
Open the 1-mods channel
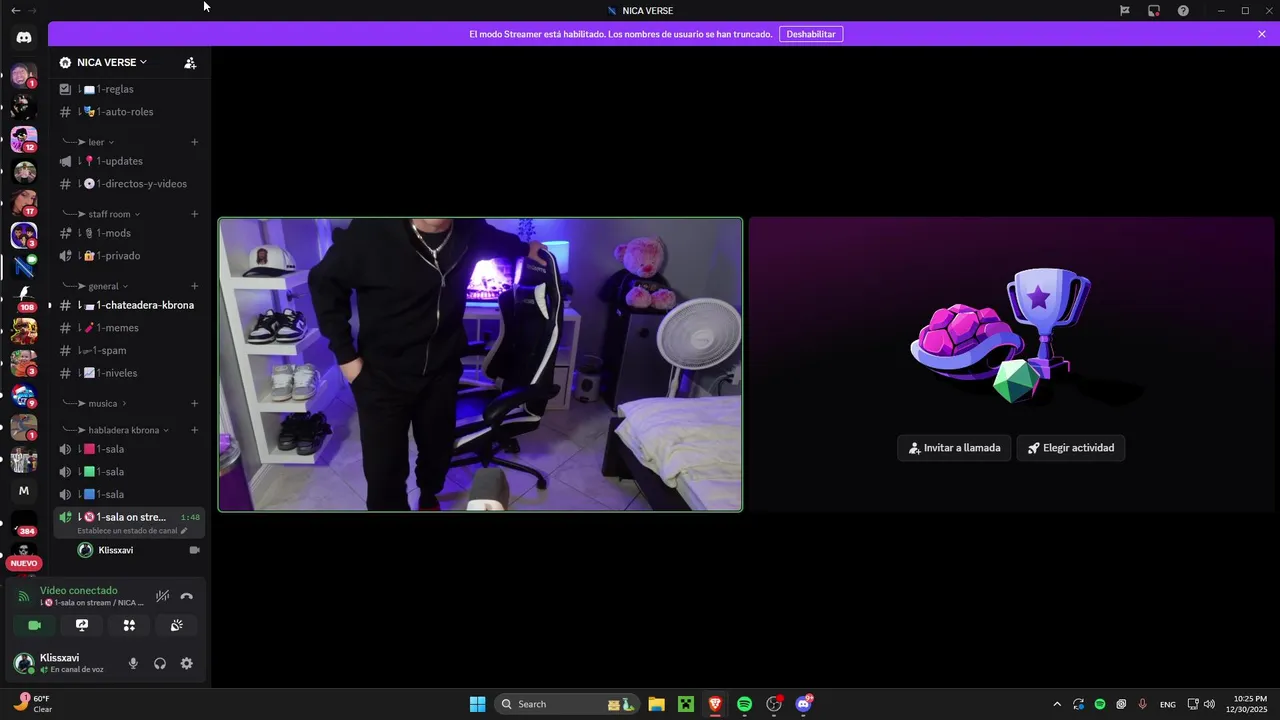pyautogui.click(x=130, y=233)
